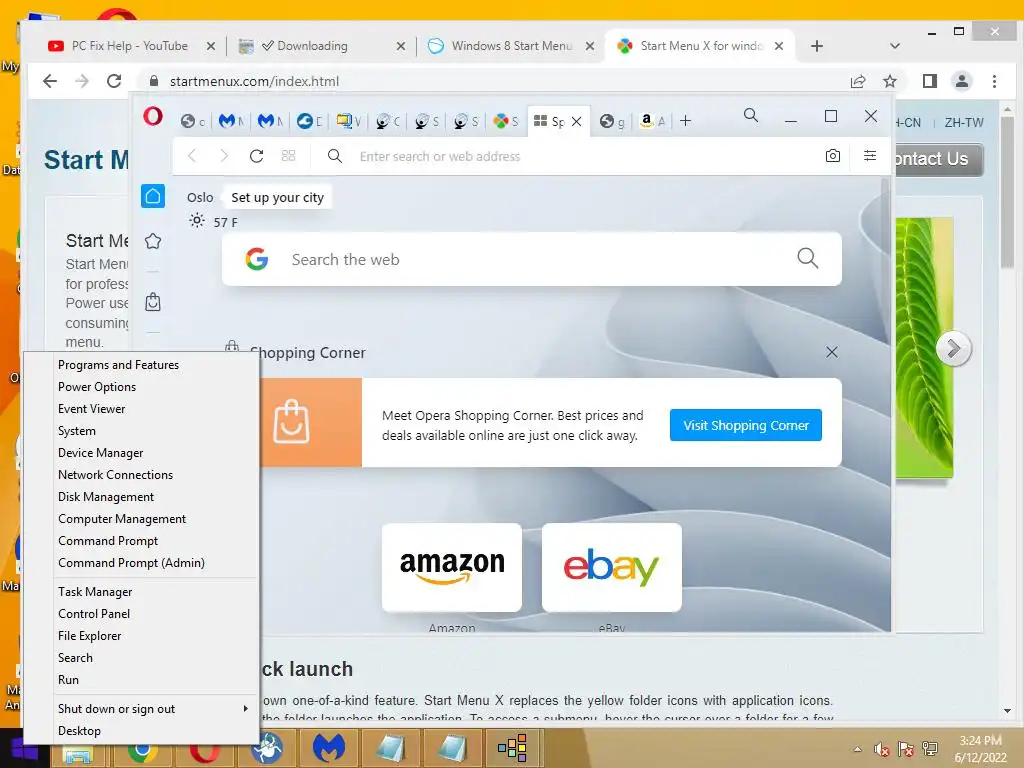Click Opera reload button
The height and width of the screenshot is (768, 1024).
256,156
